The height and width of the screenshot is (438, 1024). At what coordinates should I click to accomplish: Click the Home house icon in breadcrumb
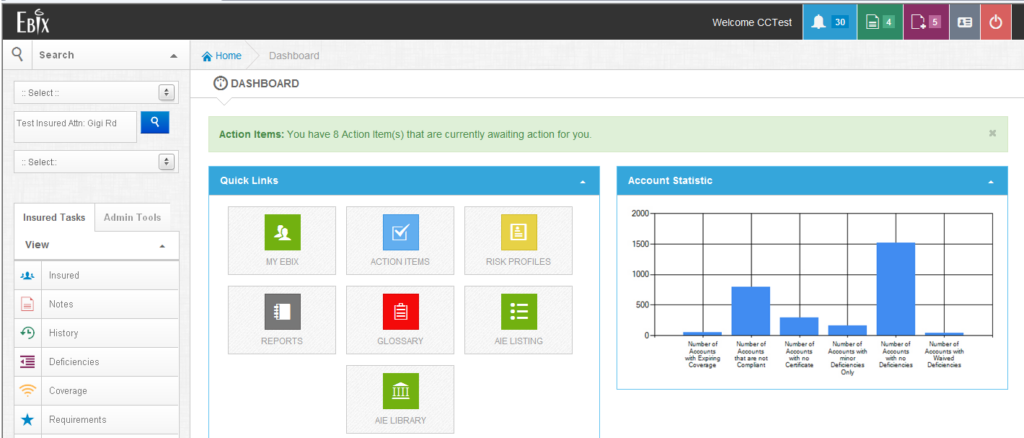(x=207, y=56)
